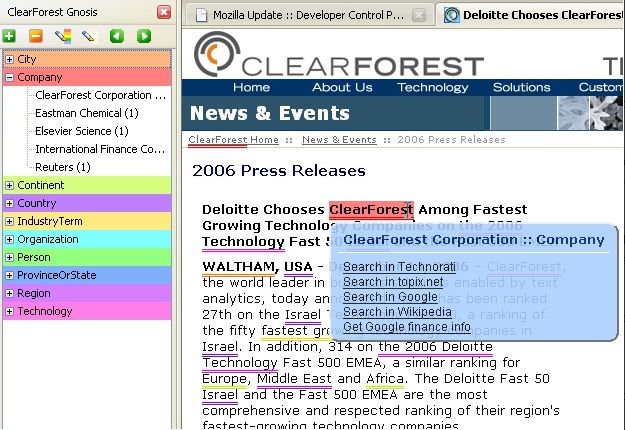Viewport: 625px width, 430px height.
Task: Follow the News & Events breadcrumb link
Action: click(339, 140)
